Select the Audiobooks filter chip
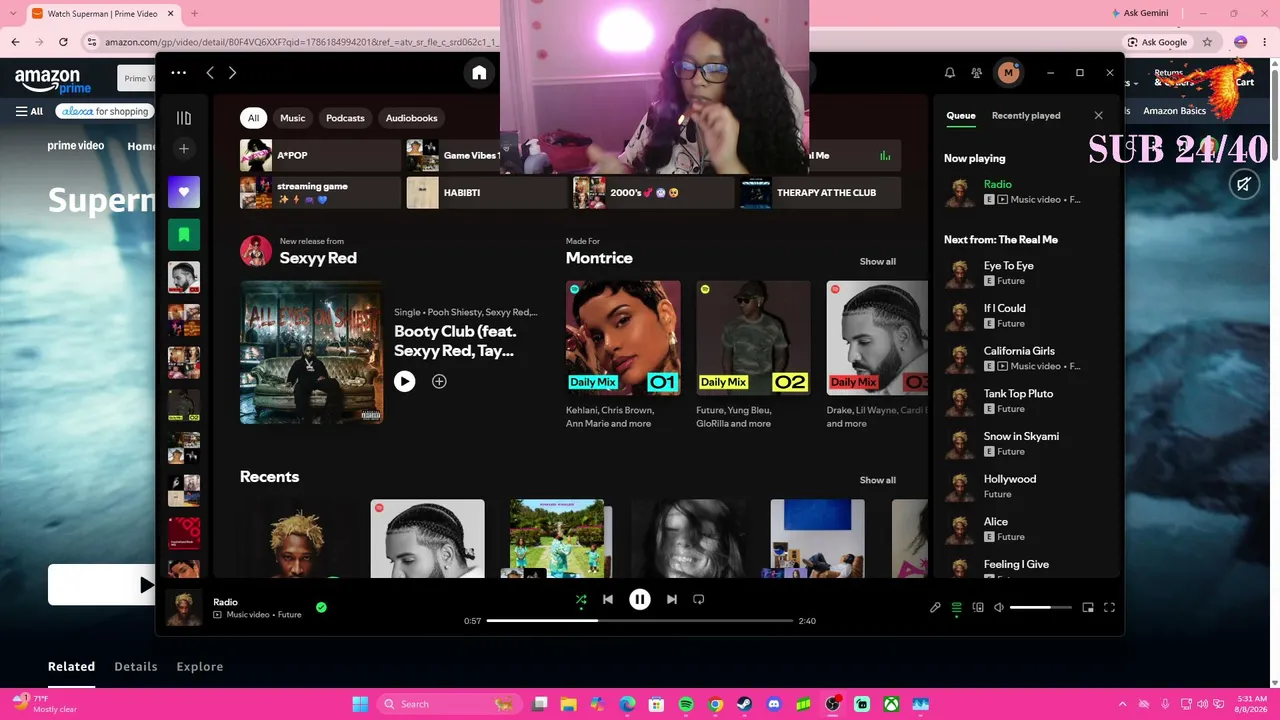This screenshot has width=1280, height=720. (412, 118)
